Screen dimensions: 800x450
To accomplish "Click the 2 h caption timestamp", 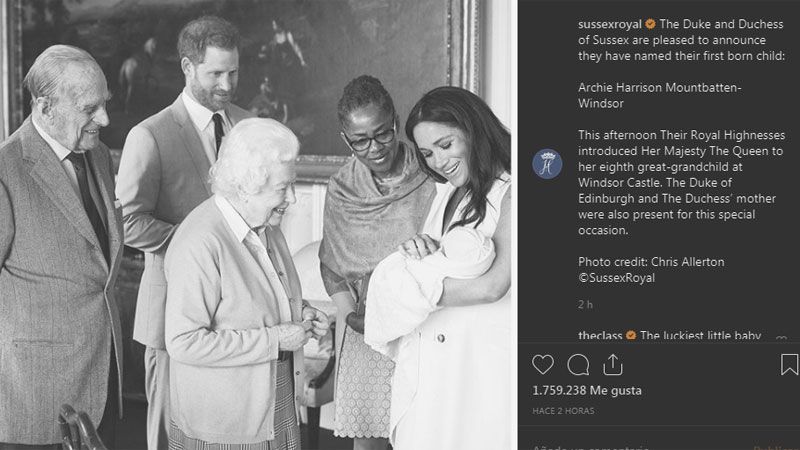I will [585, 305].
